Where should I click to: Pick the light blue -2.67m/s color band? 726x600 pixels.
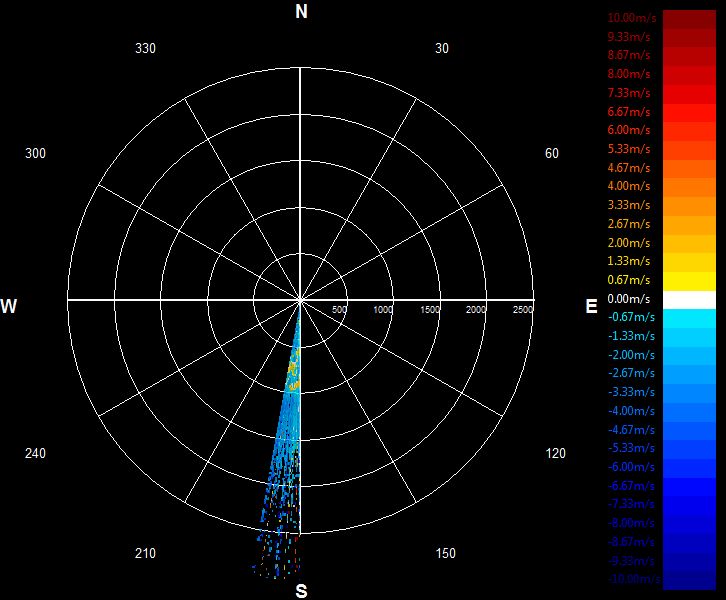689,375
